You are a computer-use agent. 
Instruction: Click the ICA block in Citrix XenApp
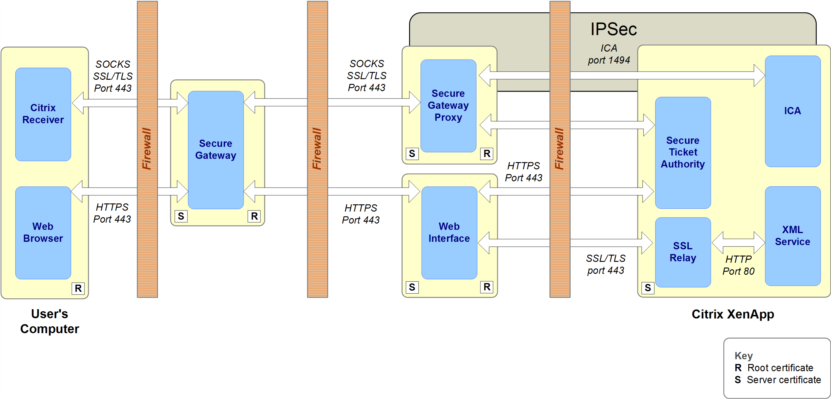(x=793, y=111)
